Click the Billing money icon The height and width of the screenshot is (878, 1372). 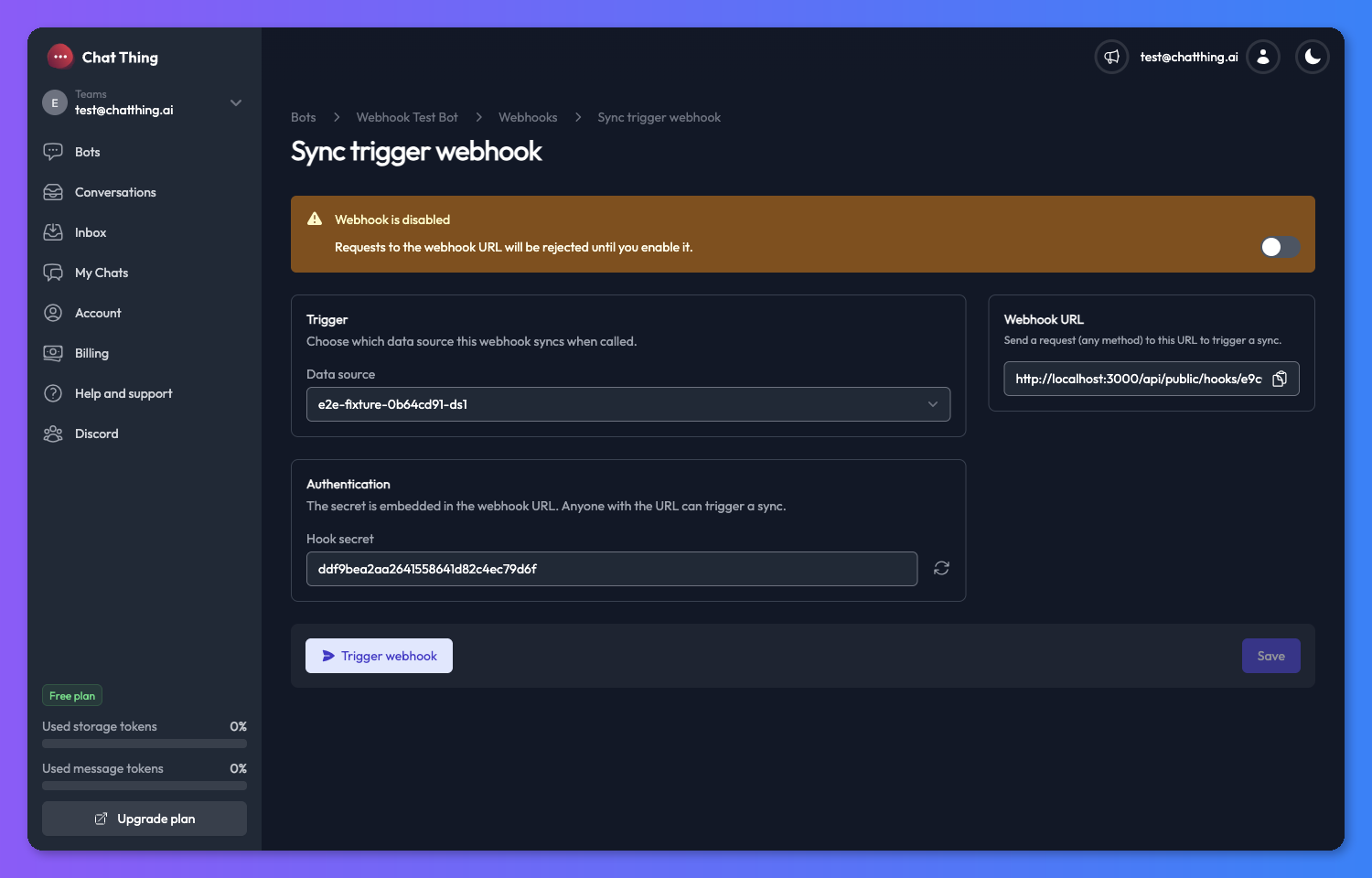pos(53,353)
